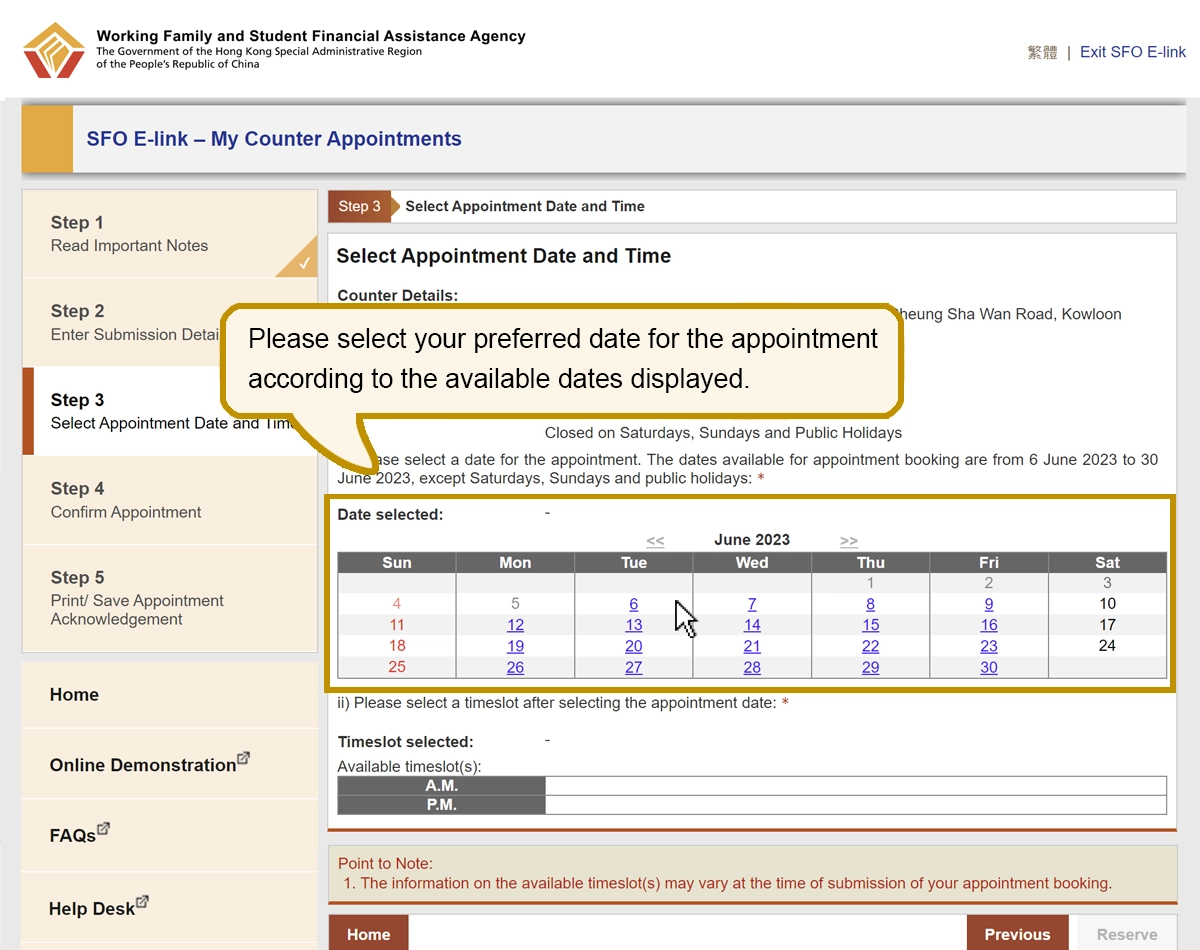Open Step 2 Enter Submission Details

pos(170,322)
